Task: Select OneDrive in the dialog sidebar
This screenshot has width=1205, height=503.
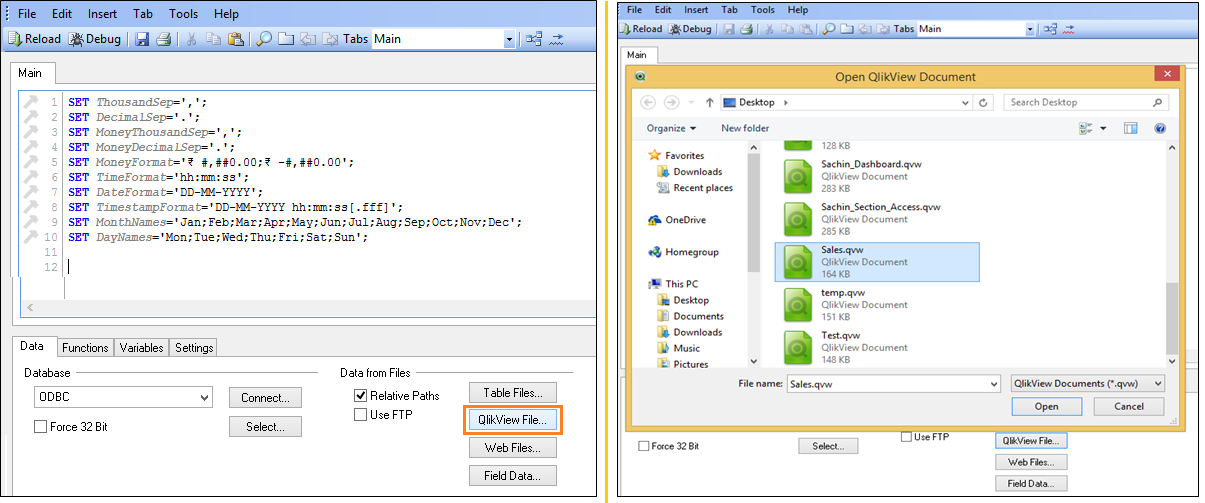Action: click(685, 220)
